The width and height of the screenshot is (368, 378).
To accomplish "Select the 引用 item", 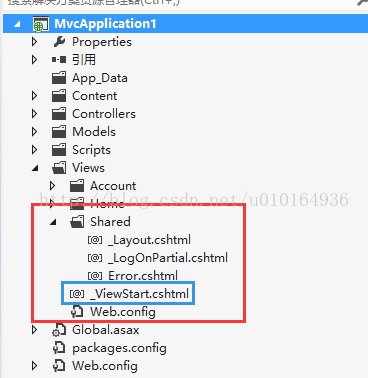I will pos(84,60).
